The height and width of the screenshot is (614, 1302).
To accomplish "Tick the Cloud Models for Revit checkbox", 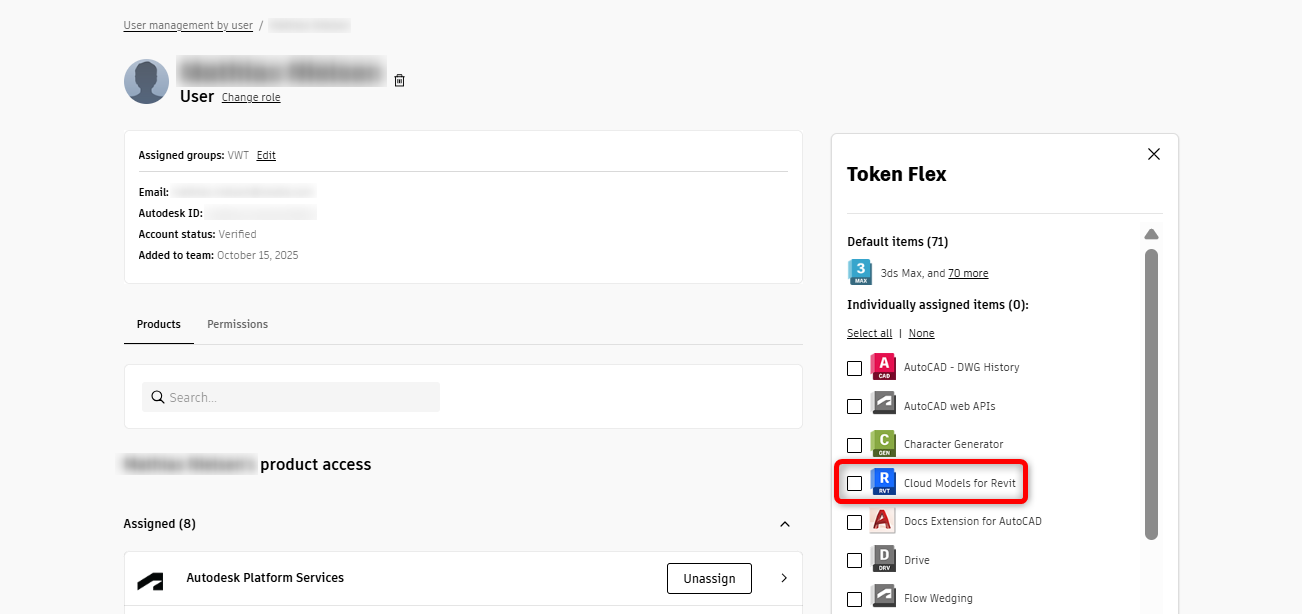I will [854, 483].
